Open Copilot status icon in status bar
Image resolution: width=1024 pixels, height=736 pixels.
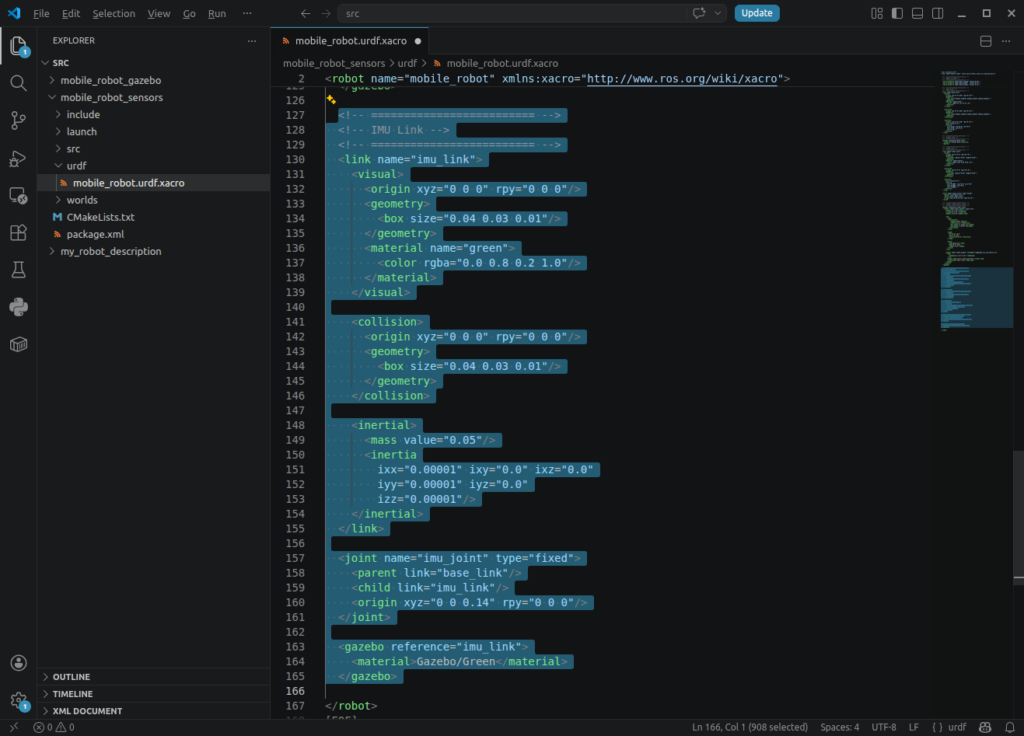point(985,727)
